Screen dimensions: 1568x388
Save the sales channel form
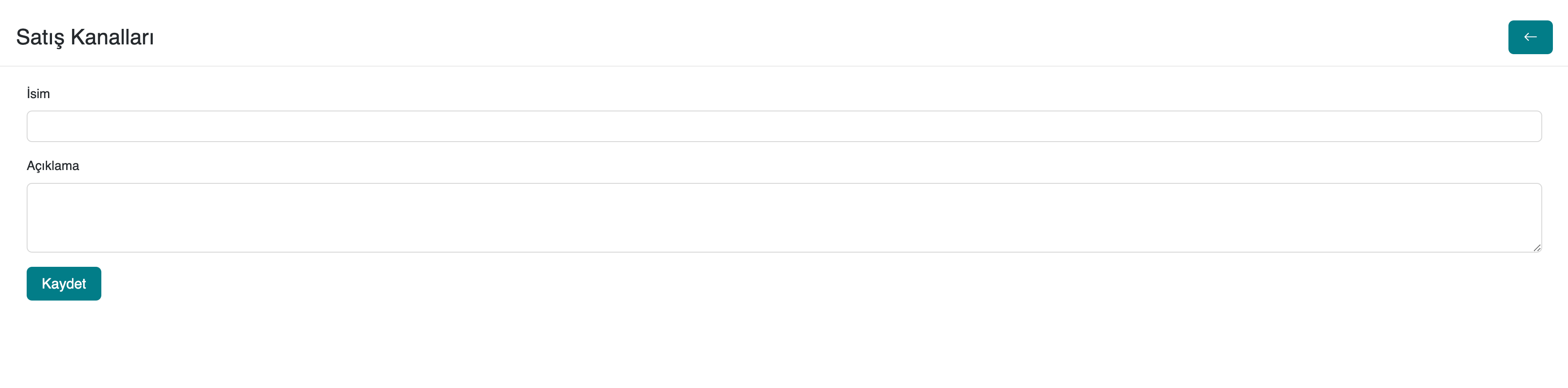coord(64,283)
